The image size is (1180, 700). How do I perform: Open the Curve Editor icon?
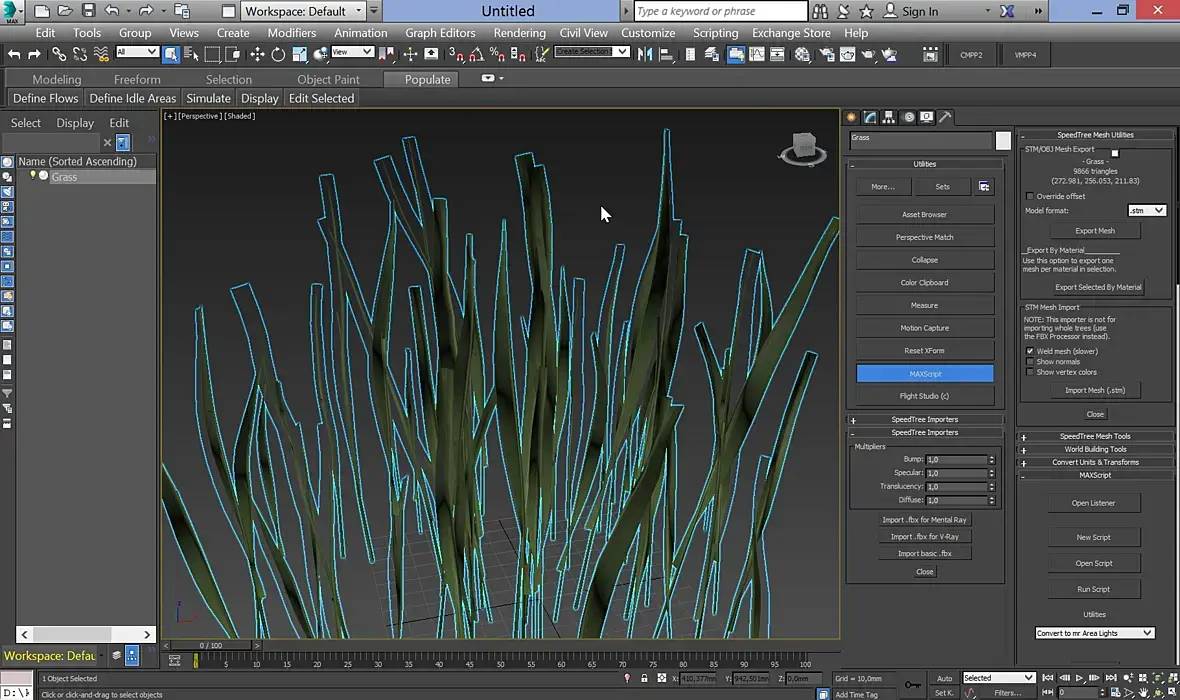coord(758,54)
